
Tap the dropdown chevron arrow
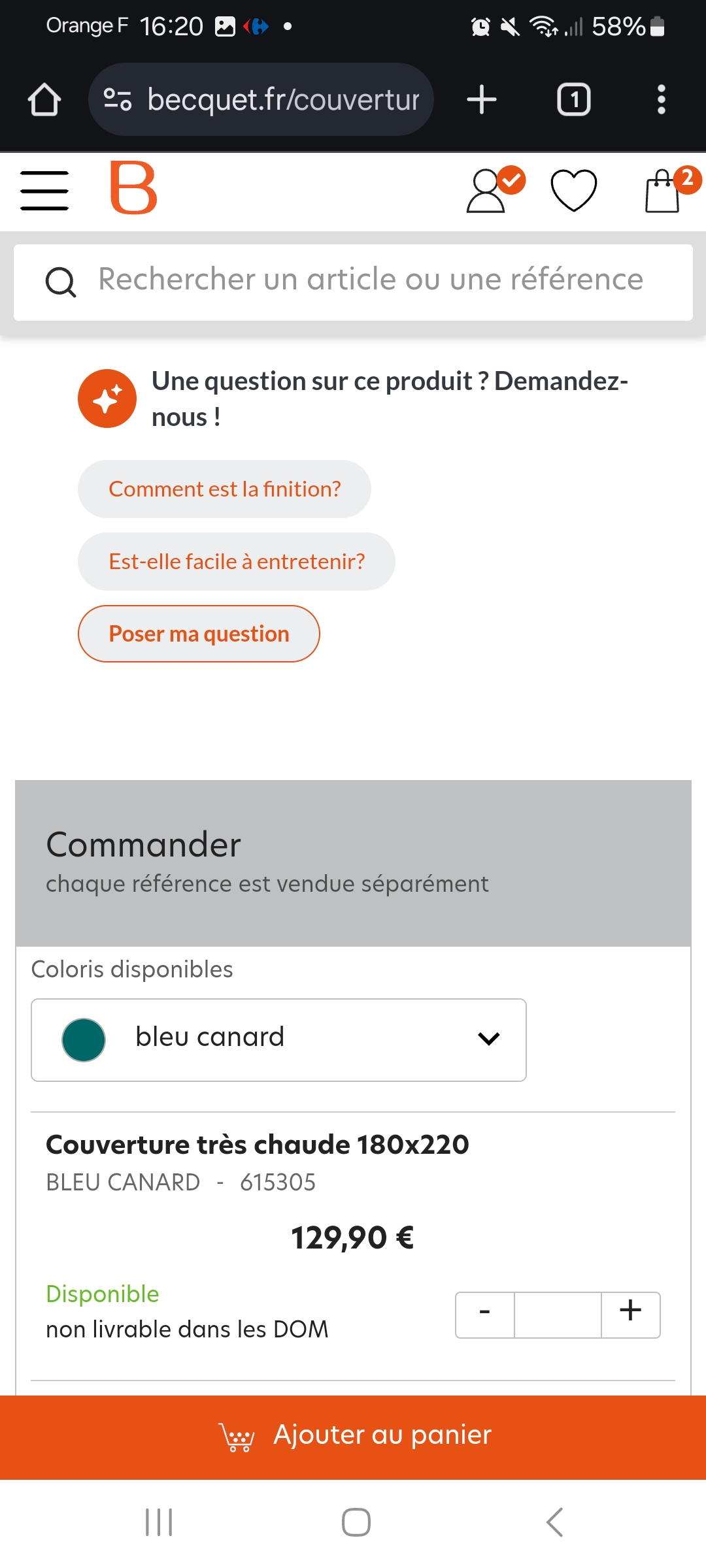coord(489,1039)
